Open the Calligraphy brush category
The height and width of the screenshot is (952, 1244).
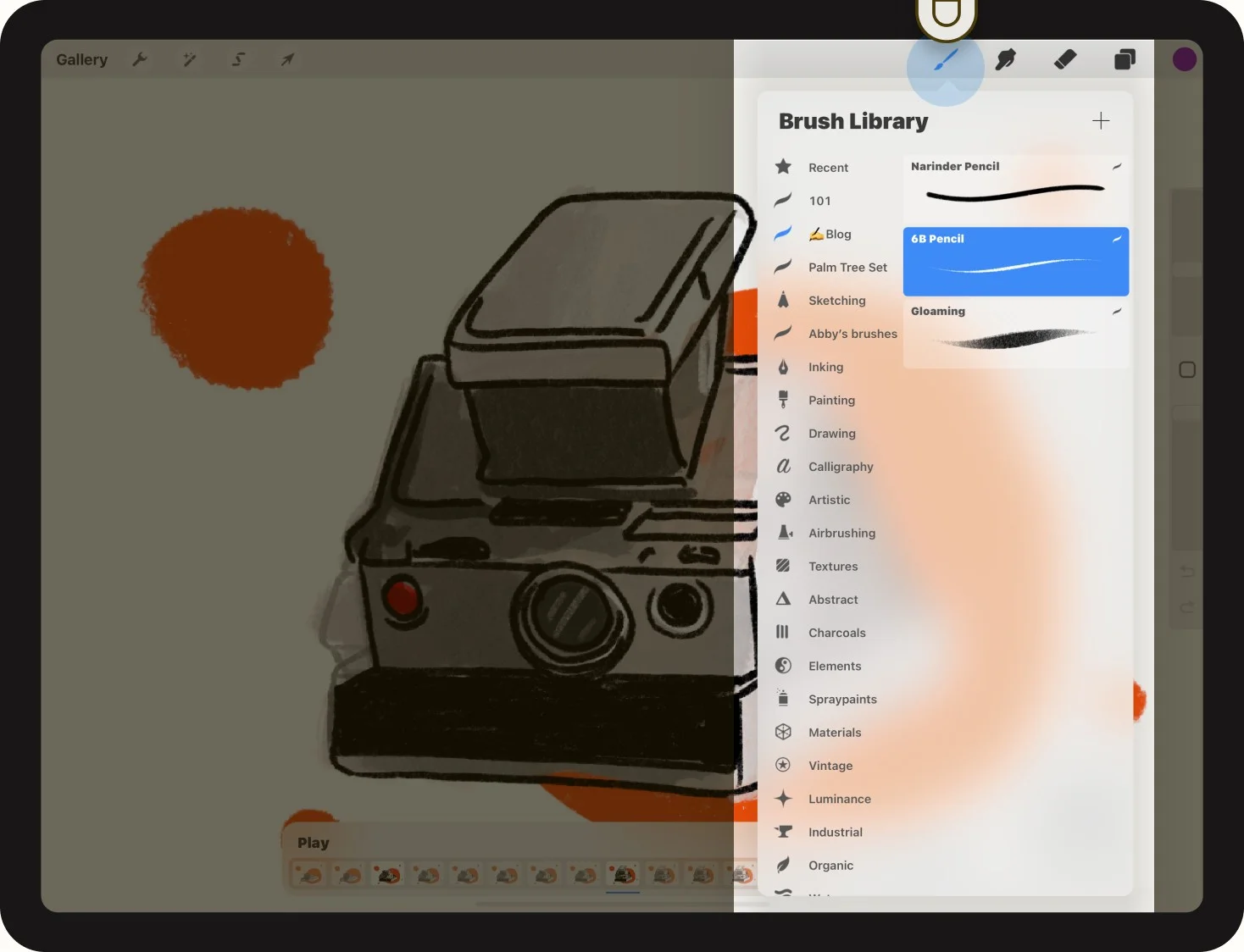(841, 467)
